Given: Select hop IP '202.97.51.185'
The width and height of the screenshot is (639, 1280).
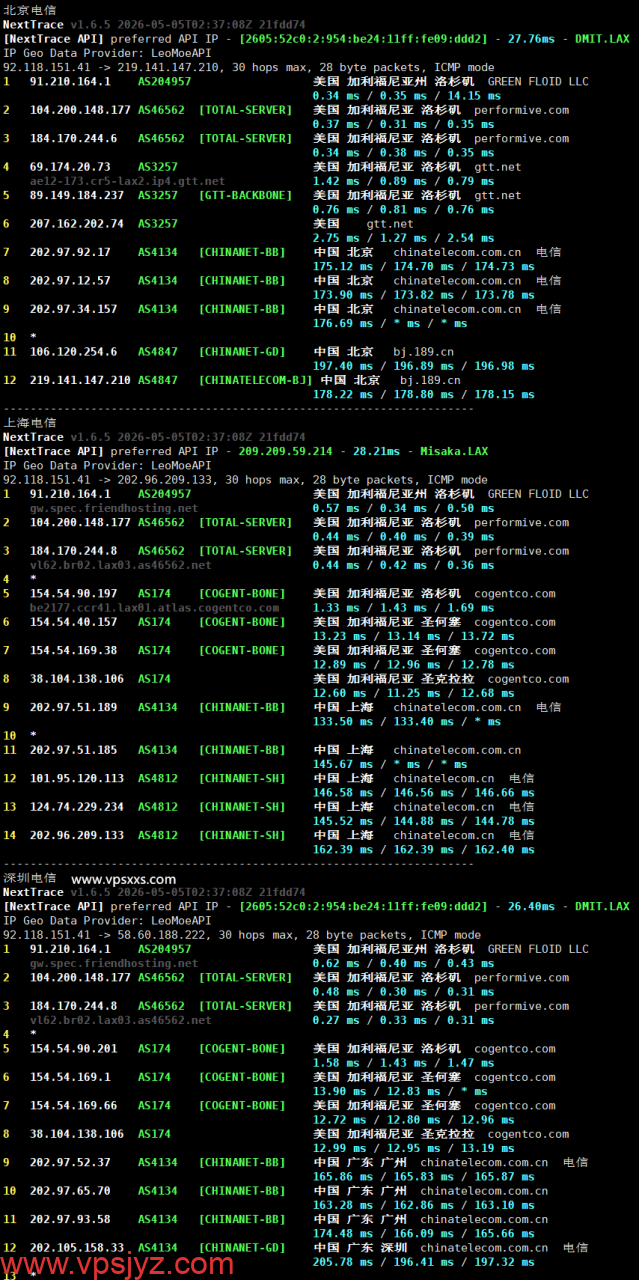Looking at the screenshot, I should click(73, 750).
